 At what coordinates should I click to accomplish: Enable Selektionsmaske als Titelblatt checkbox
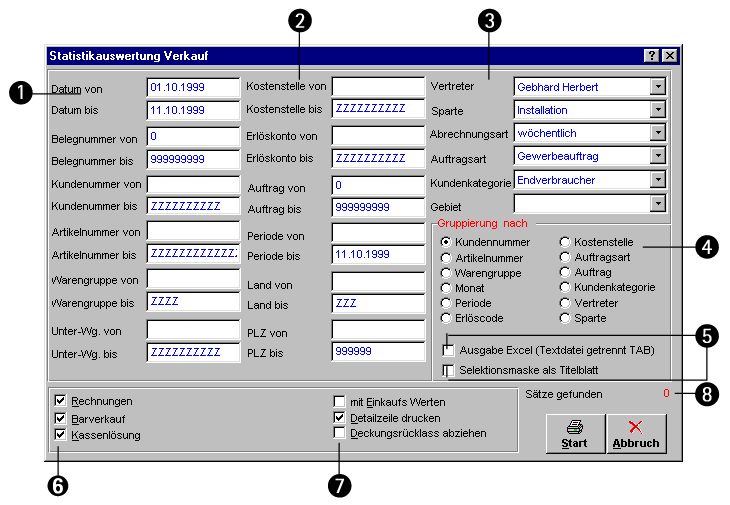448,370
